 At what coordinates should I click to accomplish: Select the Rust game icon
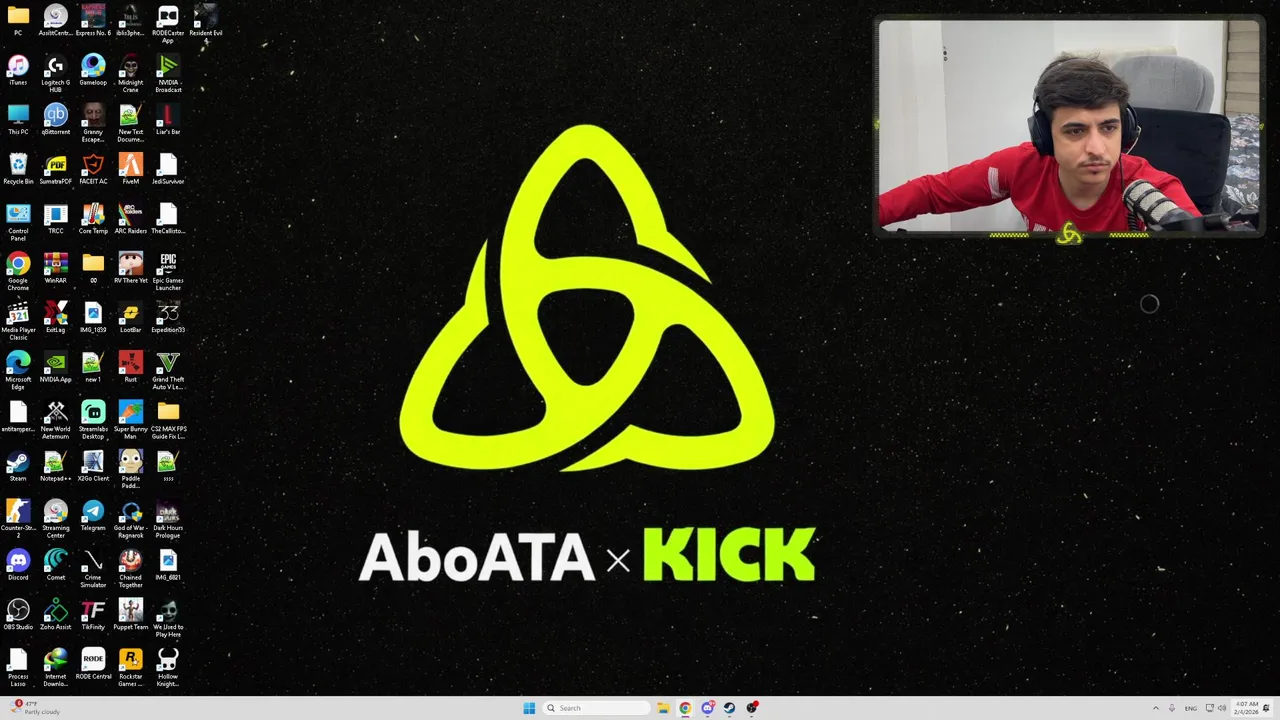(x=130, y=367)
